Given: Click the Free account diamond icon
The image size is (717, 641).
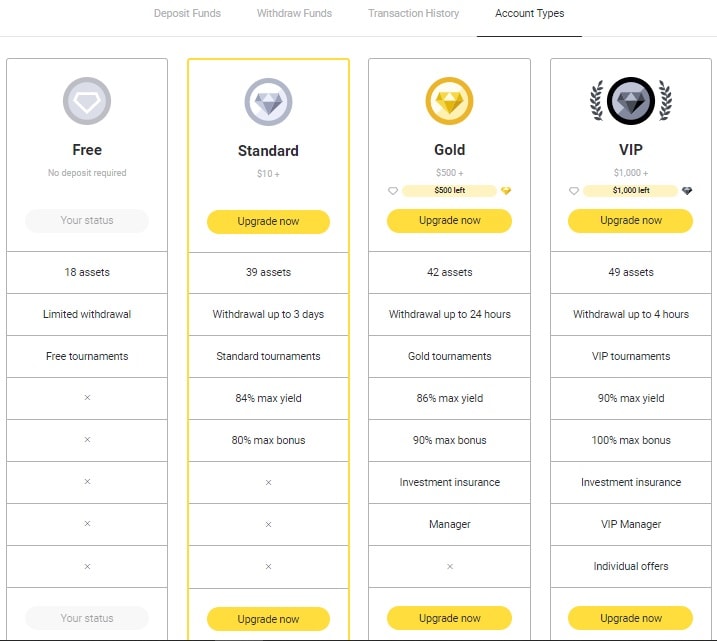Looking at the screenshot, I should (87, 101).
